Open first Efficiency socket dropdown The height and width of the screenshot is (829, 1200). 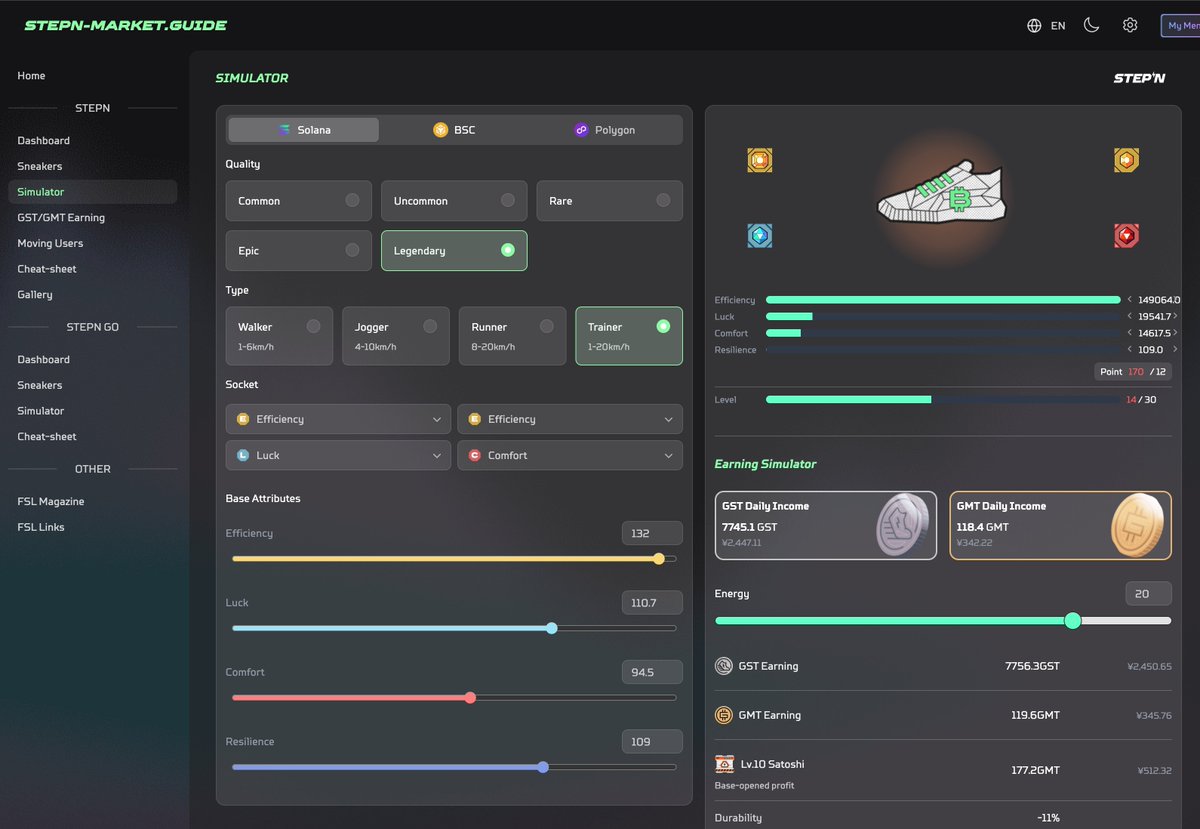click(x=338, y=419)
